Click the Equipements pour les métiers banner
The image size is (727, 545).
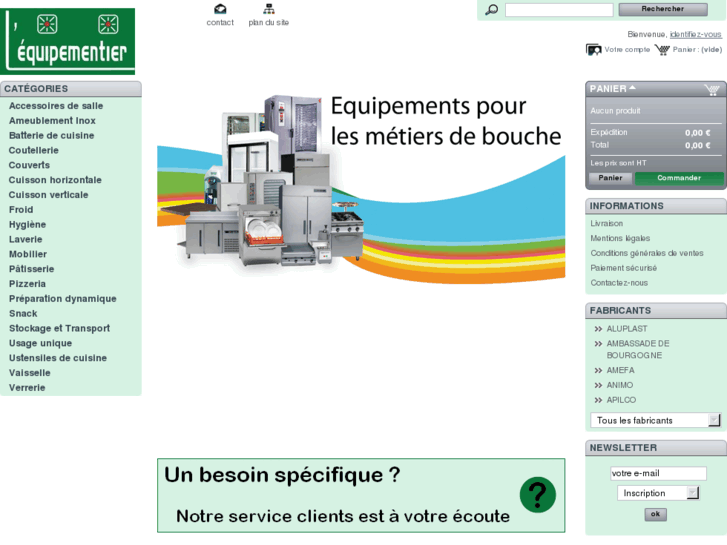click(361, 187)
